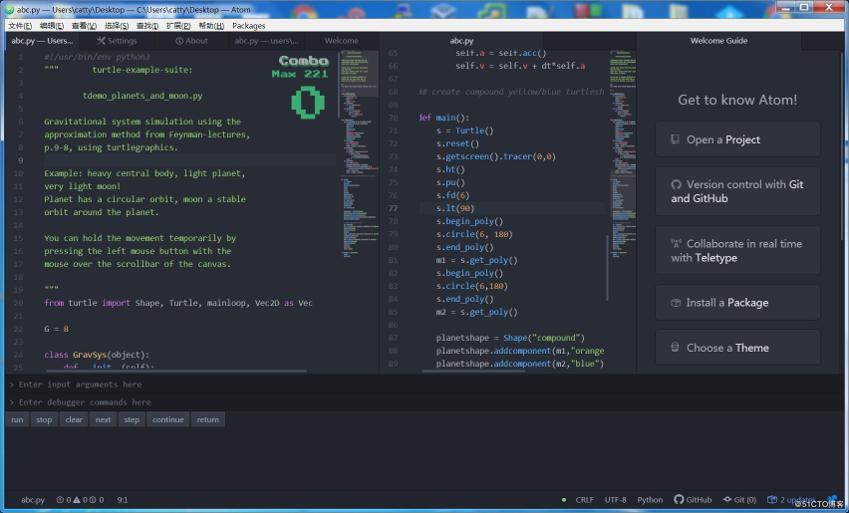Click the GitHub octocat icon in status bar

click(x=678, y=499)
